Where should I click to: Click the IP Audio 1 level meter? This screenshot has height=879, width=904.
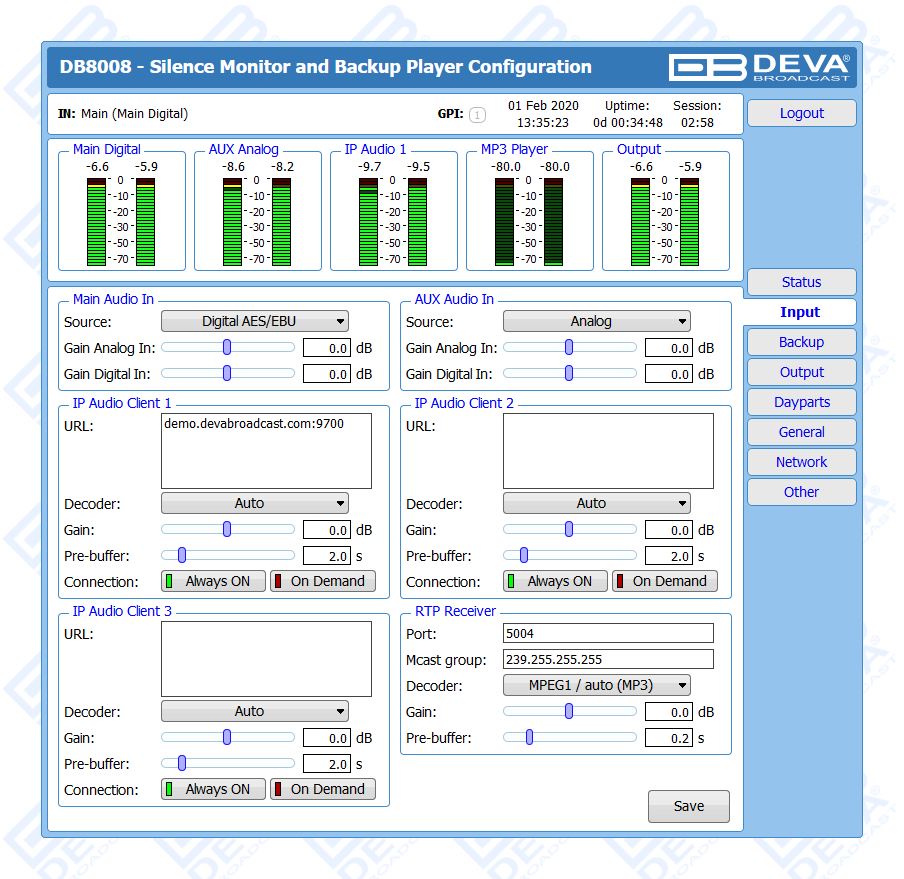(x=393, y=220)
